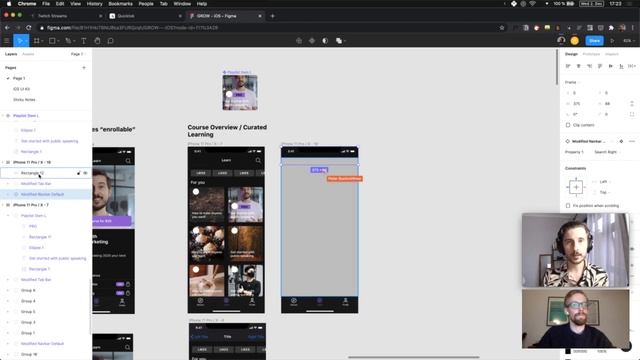This screenshot has width=640, height=360.
Task: Add a new page with plus icon
Action: tap(84, 68)
